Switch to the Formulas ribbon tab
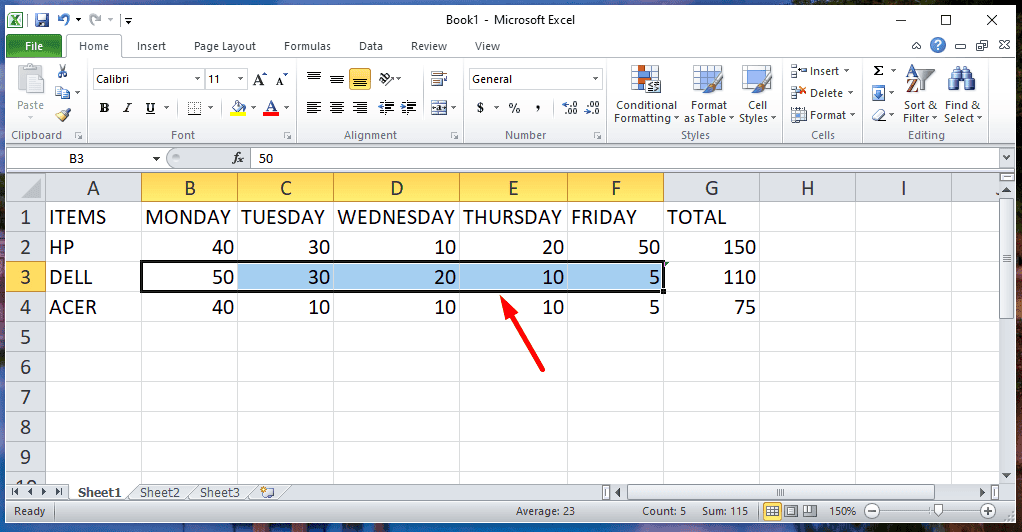 (x=306, y=46)
